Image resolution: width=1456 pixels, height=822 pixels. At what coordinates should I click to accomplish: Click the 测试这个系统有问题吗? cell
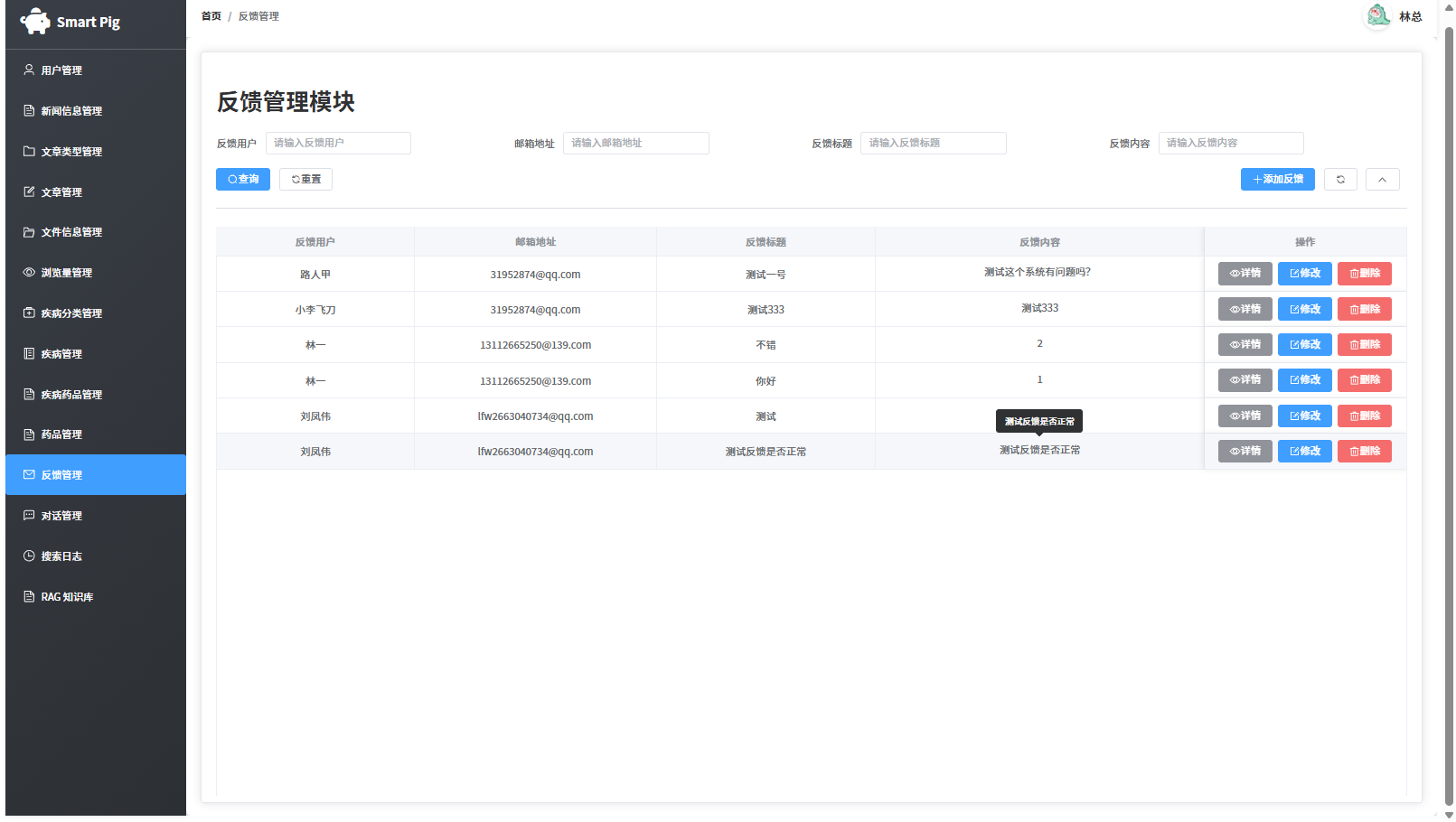(x=1038, y=273)
